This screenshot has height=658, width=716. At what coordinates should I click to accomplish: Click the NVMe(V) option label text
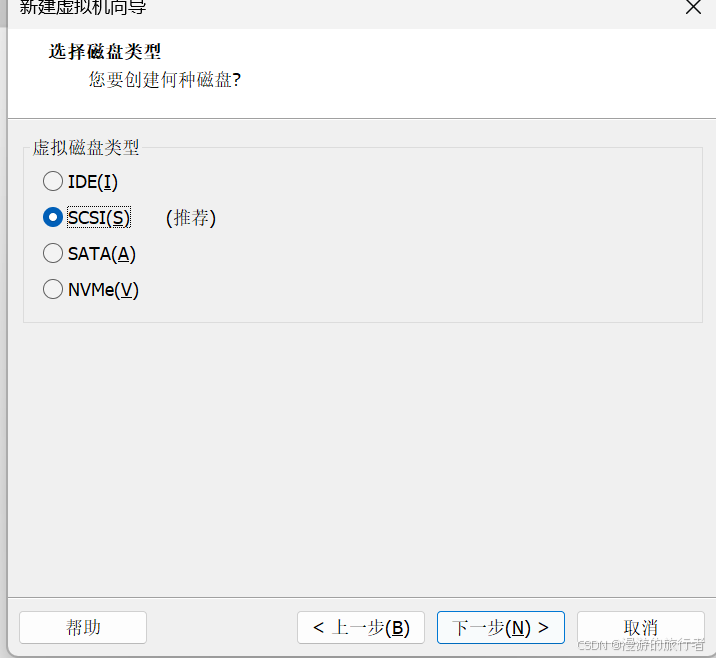pyautogui.click(x=103, y=290)
